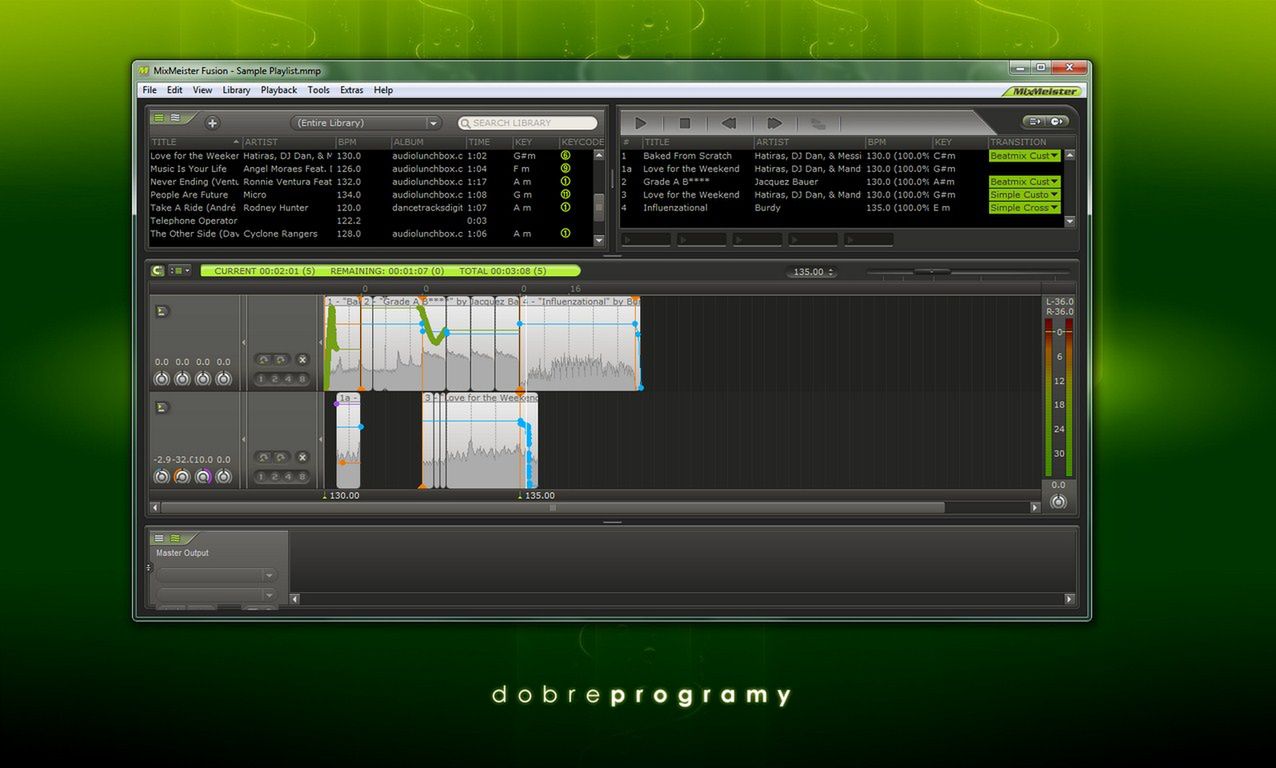Click the master volume knob under the meters
This screenshot has height=768, width=1276.
pyautogui.click(x=1058, y=502)
